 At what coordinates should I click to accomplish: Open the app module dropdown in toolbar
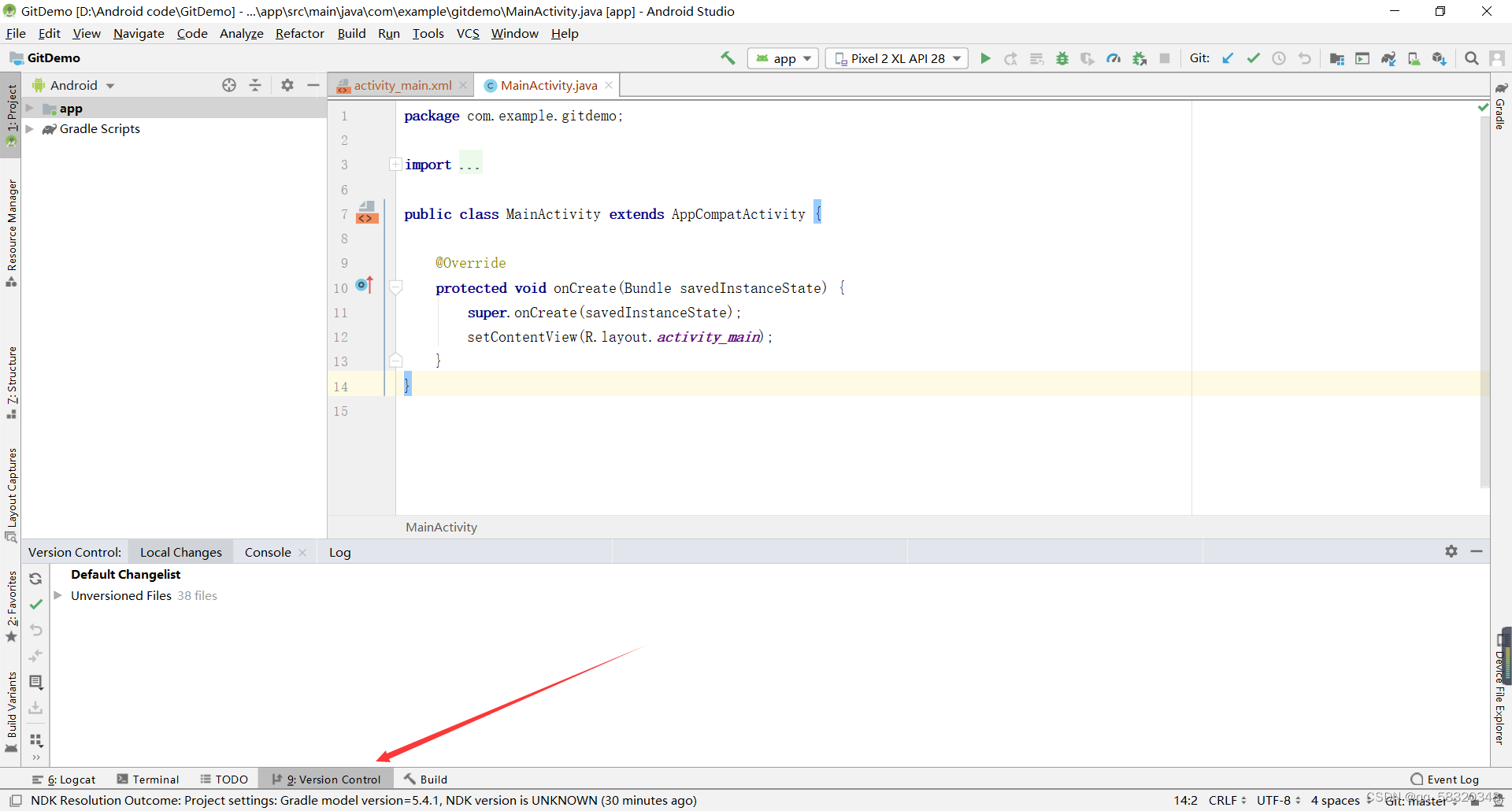coord(783,58)
